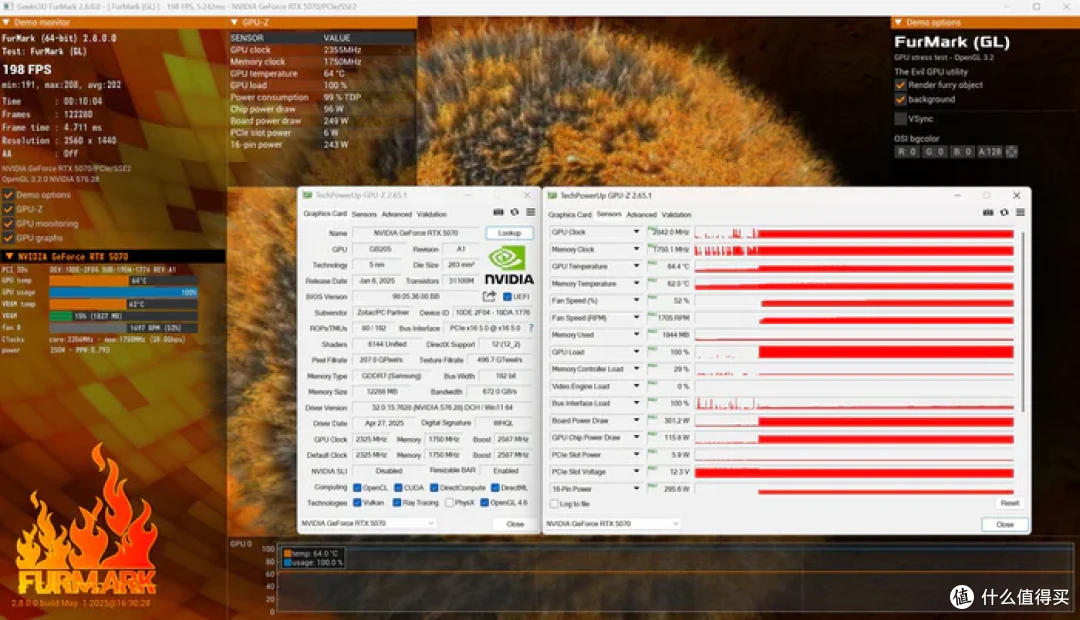Click screenshot camera icon in Sensors window
Viewport: 1080px width, 620px height.
coord(988,212)
